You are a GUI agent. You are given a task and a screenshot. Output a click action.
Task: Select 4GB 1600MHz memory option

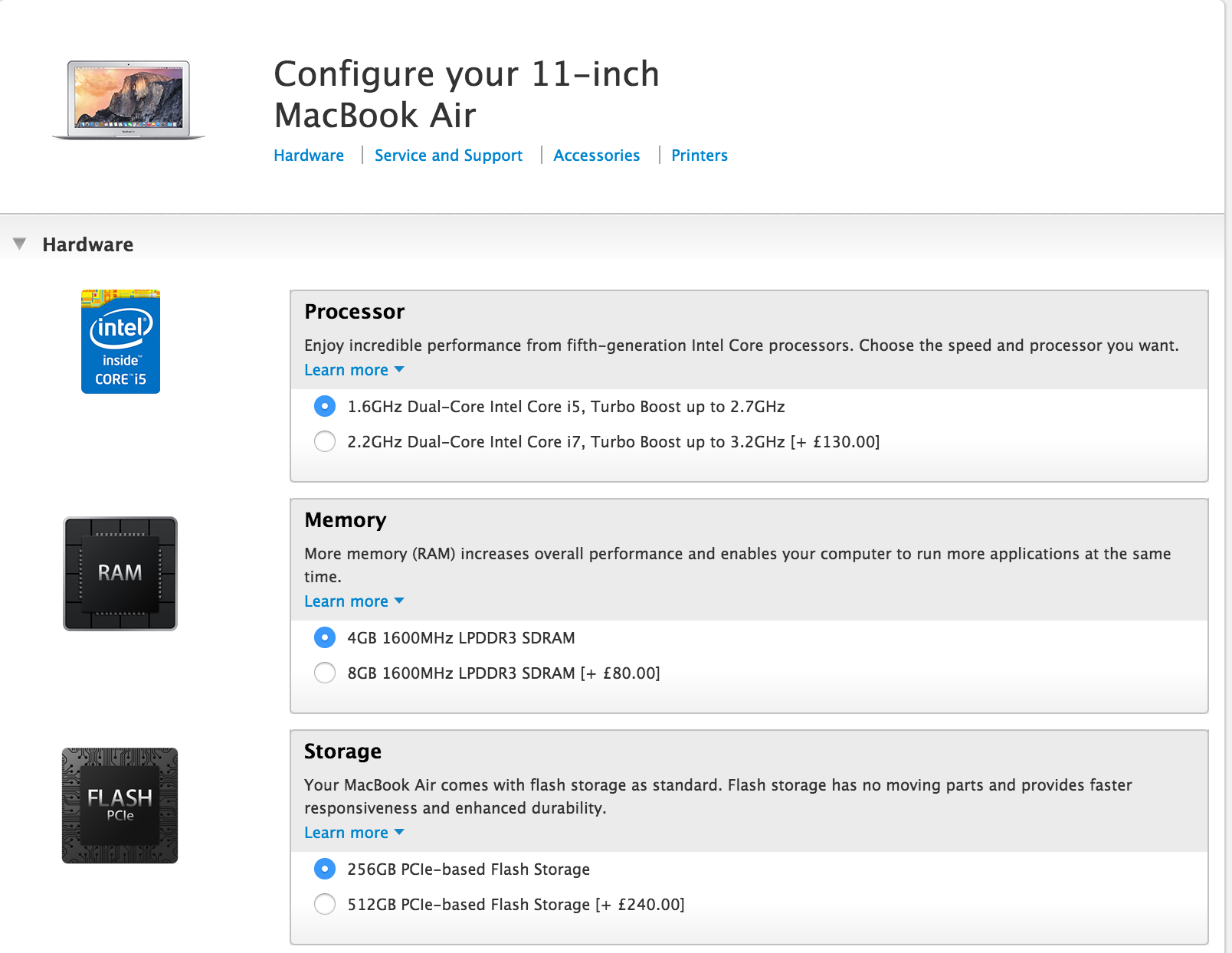point(325,637)
